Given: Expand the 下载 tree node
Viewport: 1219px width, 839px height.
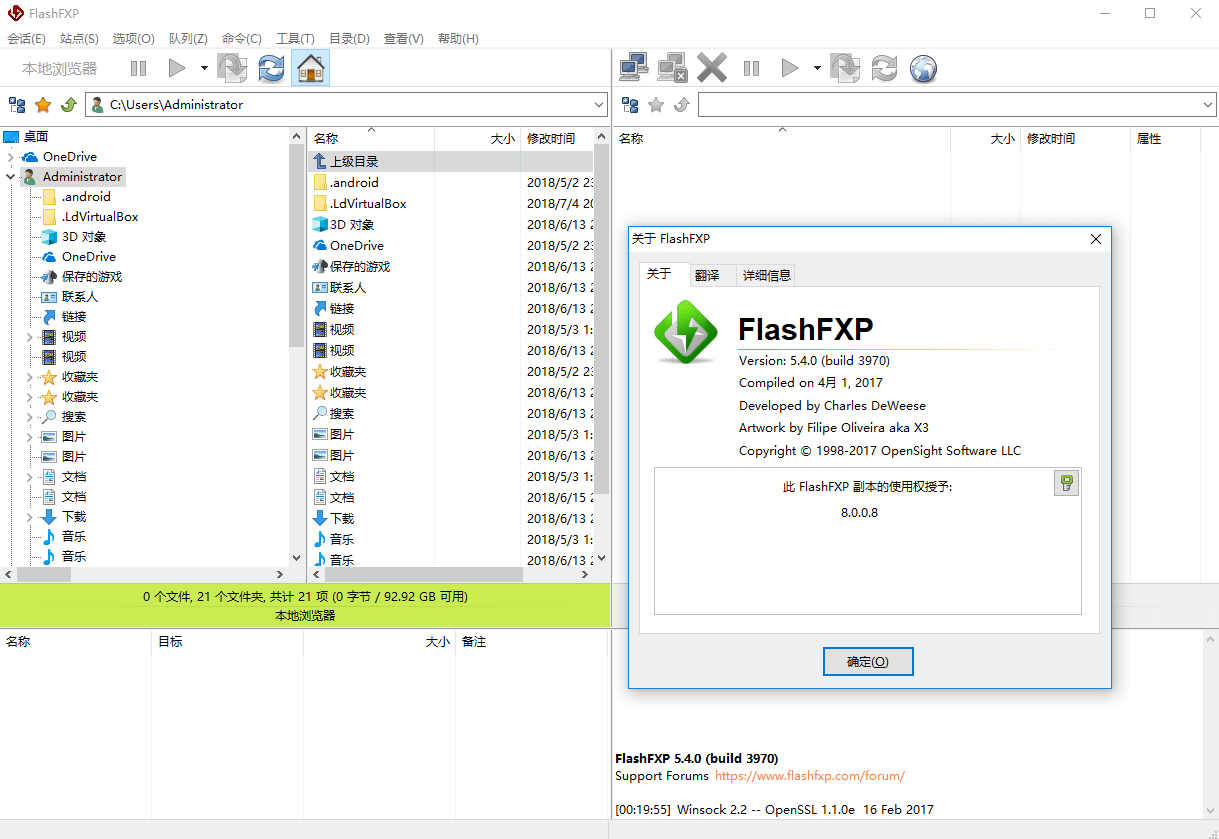Looking at the screenshot, I should point(30,517).
